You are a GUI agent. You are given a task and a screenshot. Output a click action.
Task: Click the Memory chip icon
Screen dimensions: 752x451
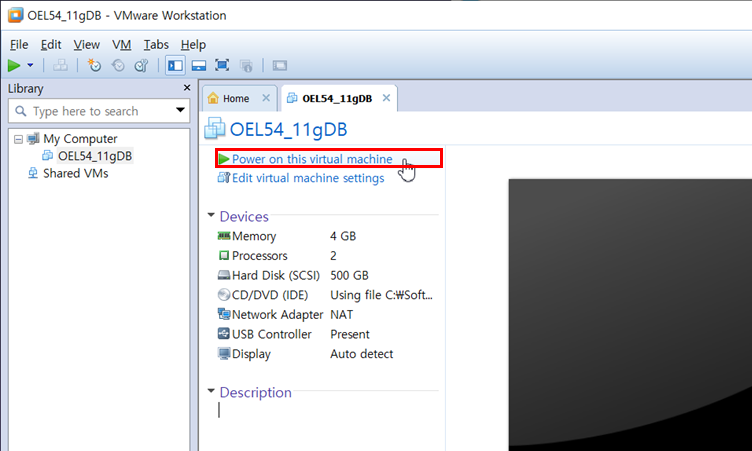pyautogui.click(x=224, y=236)
